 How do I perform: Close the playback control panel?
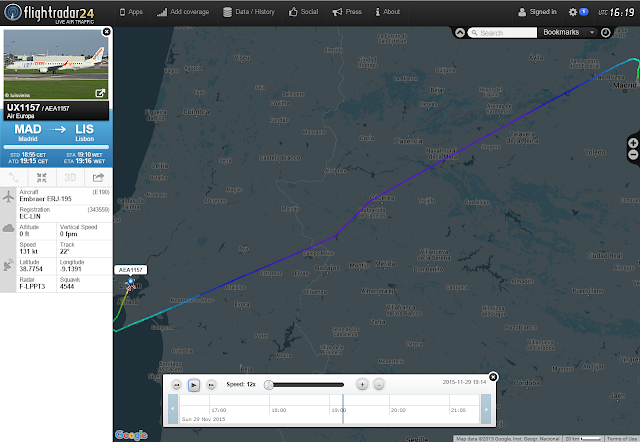[493, 377]
